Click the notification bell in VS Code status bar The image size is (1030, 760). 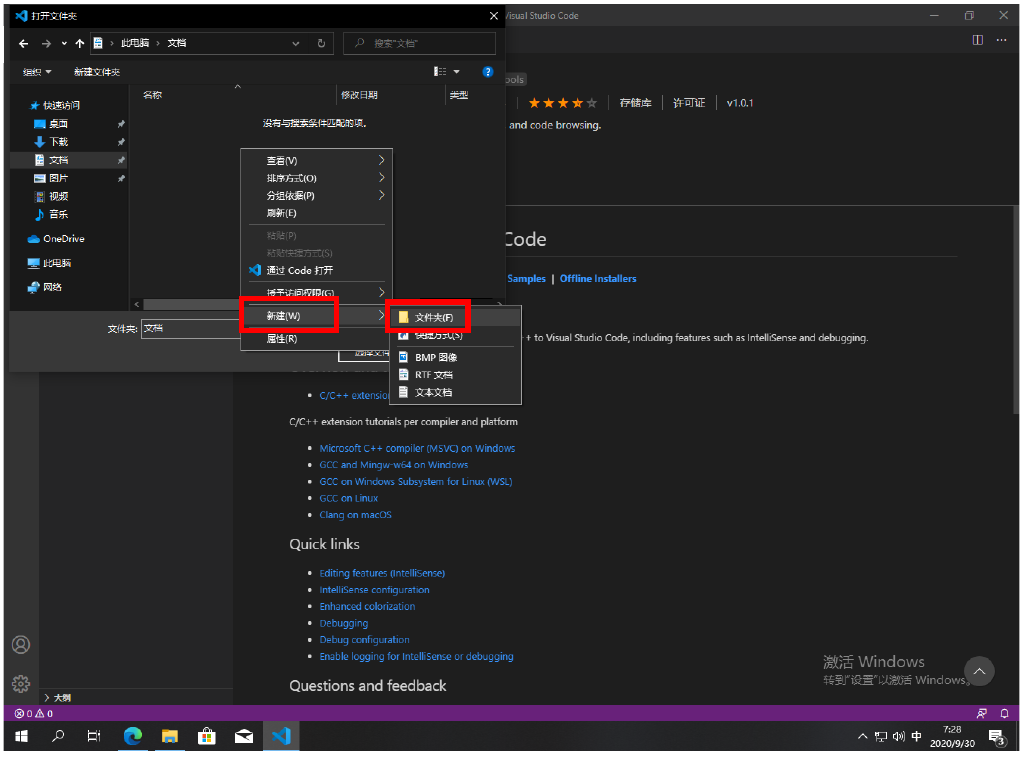coord(1005,714)
